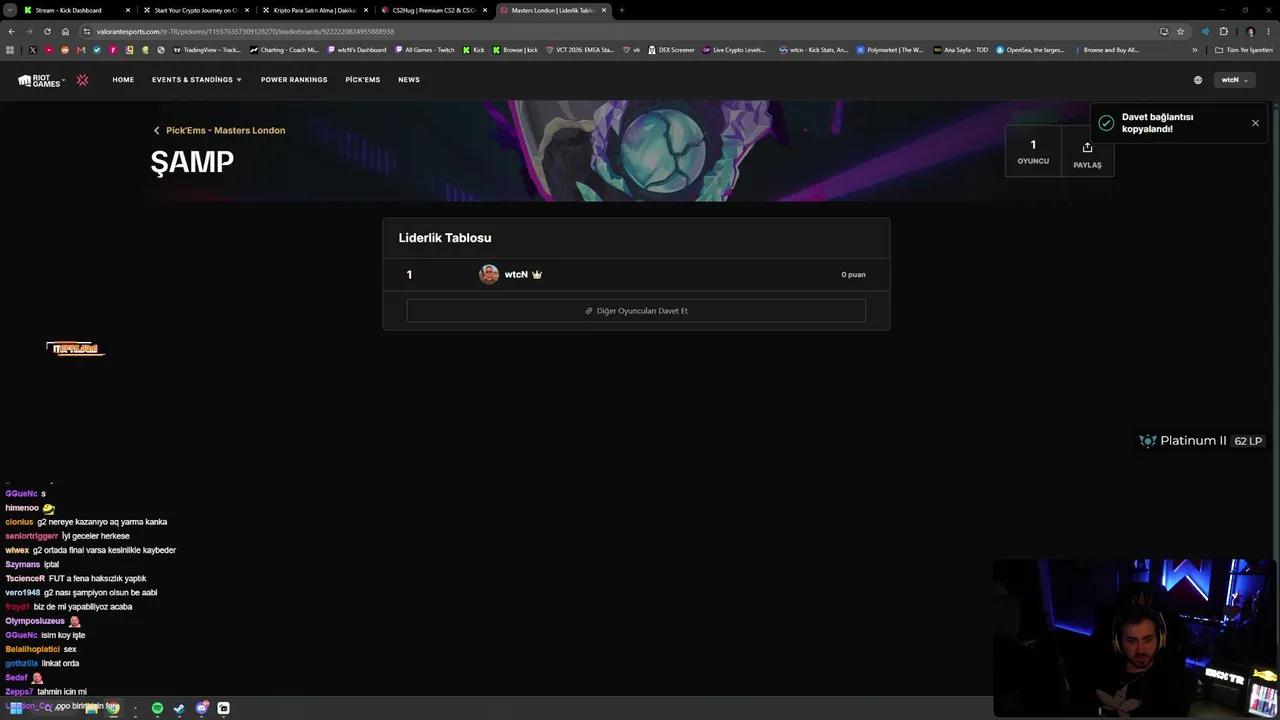The height and width of the screenshot is (720, 1280).
Task: Open the PICK'EMS nav item
Action: click(x=363, y=80)
